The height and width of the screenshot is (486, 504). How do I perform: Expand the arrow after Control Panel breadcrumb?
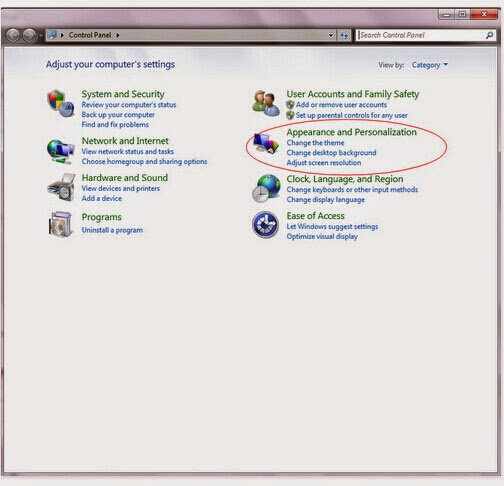[118, 35]
